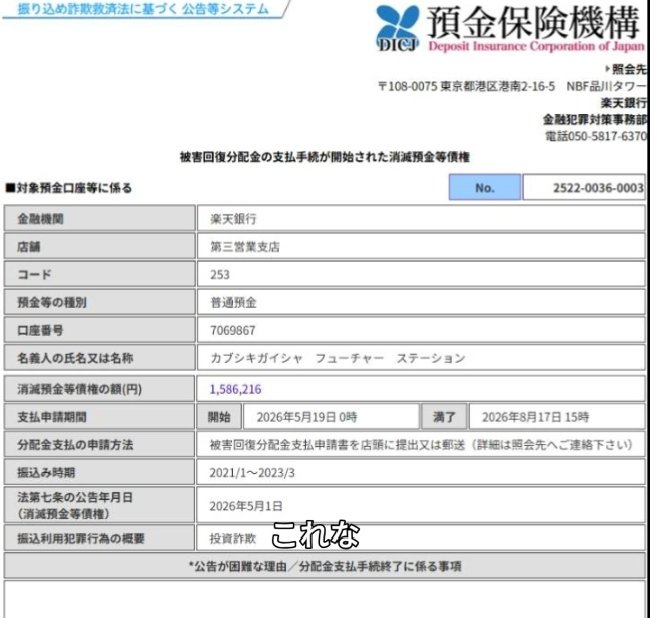Select 投資詐欺 value
Screen dimensions: 650x618
[x=233, y=538]
